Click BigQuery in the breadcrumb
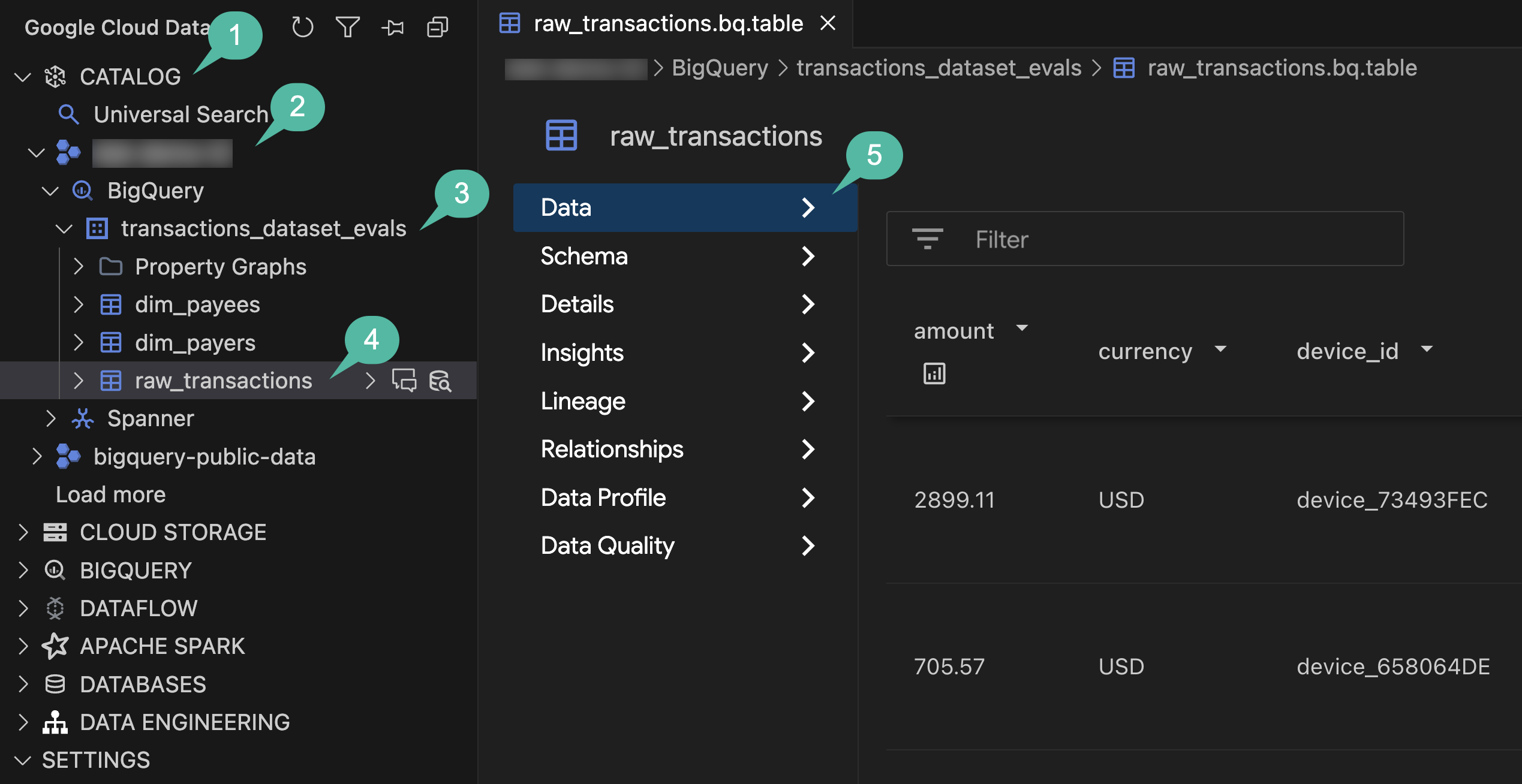This screenshot has width=1522, height=784. click(x=720, y=68)
